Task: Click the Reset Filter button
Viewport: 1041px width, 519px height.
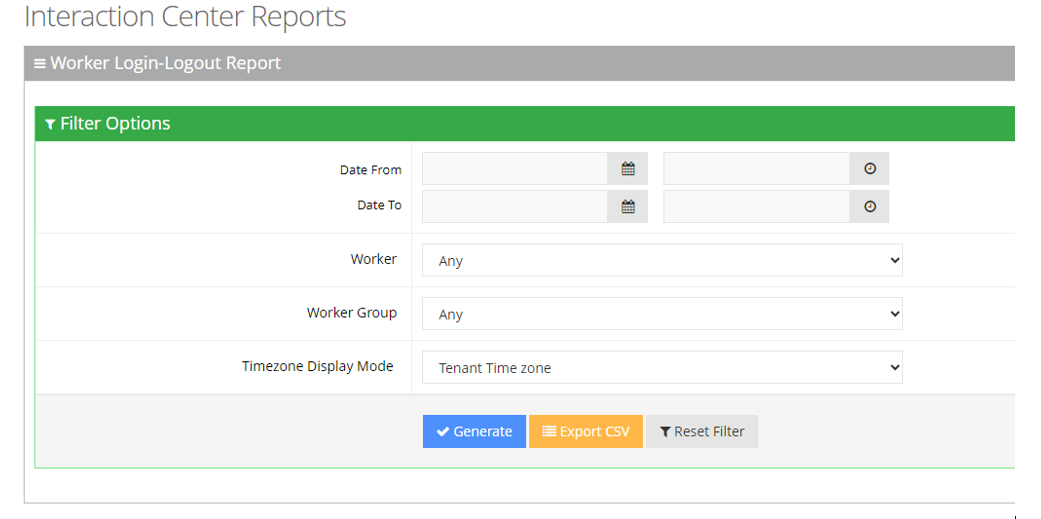Action: [702, 432]
